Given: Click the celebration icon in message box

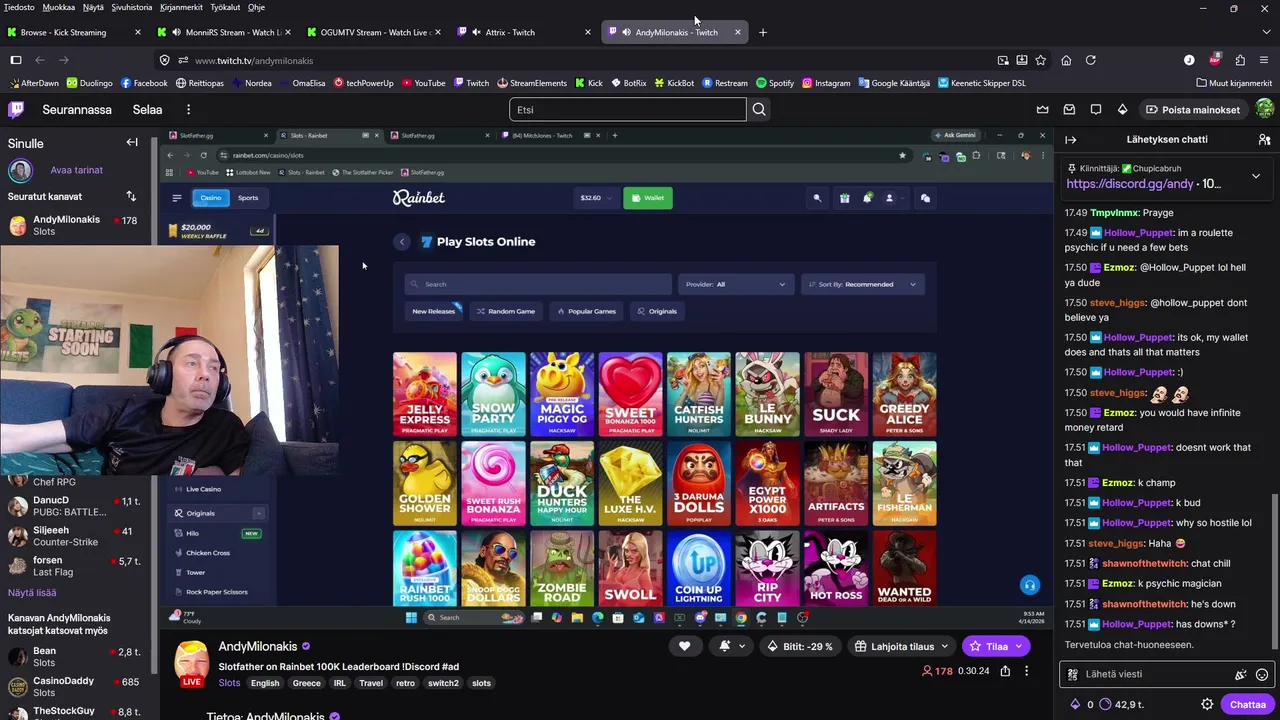Looking at the screenshot, I should point(1241,675).
